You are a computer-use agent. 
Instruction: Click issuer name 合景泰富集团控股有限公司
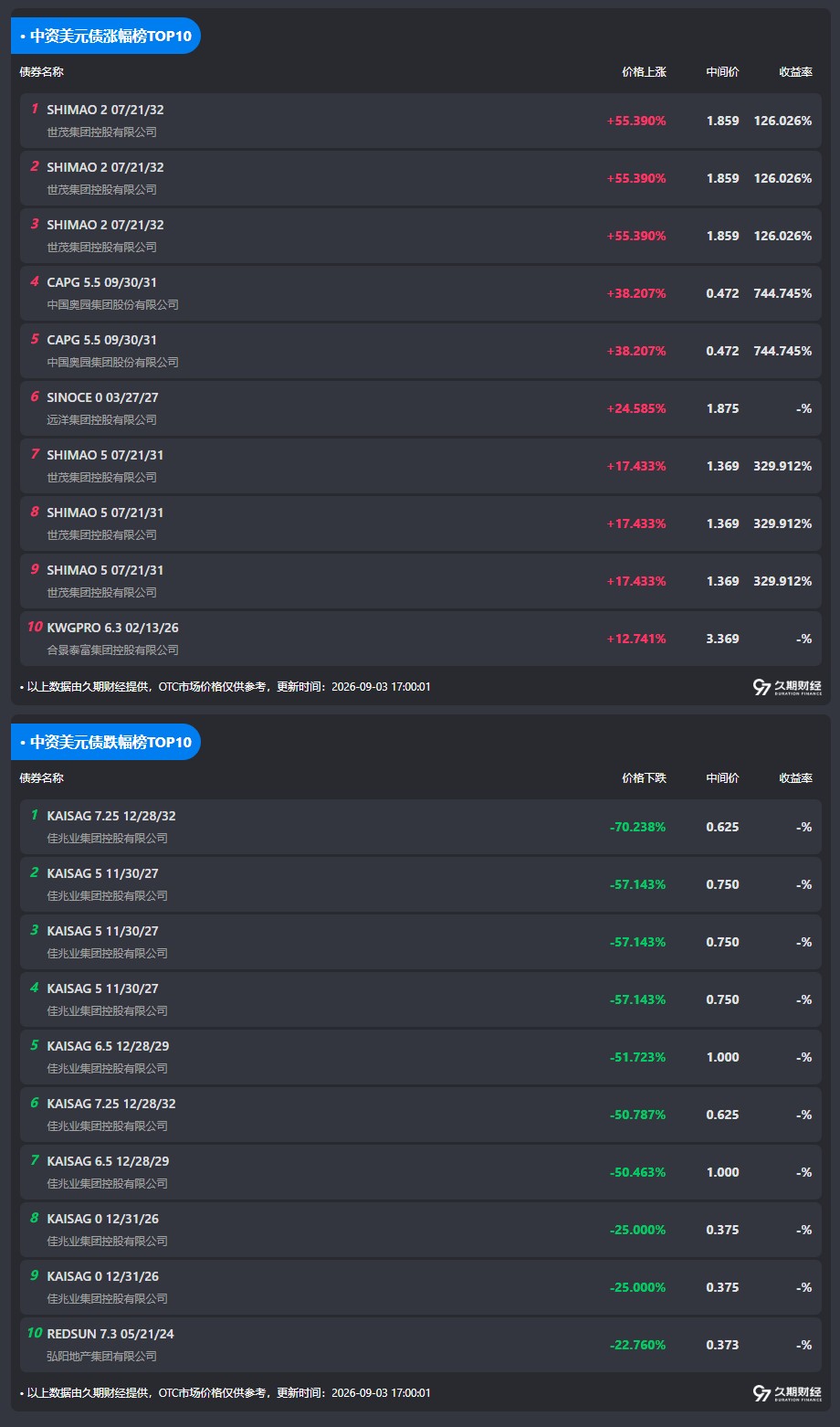[x=112, y=650]
